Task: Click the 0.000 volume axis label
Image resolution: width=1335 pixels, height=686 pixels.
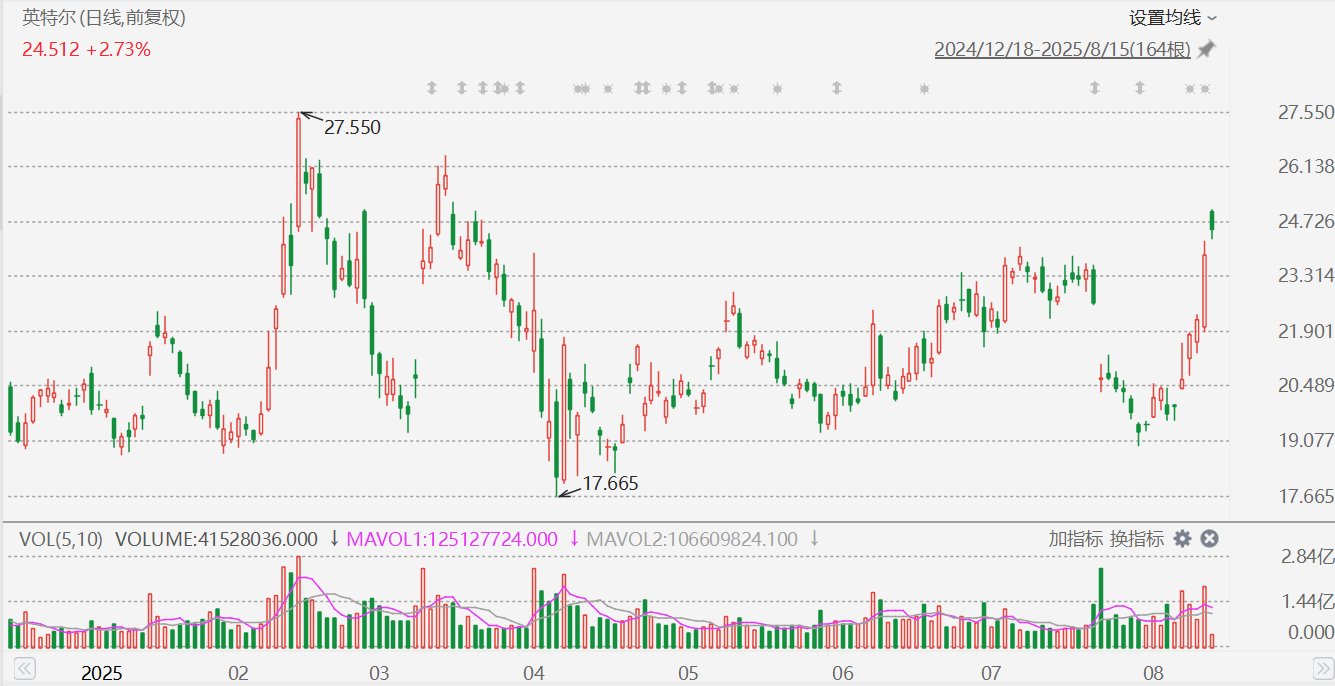Action: 1311,632
